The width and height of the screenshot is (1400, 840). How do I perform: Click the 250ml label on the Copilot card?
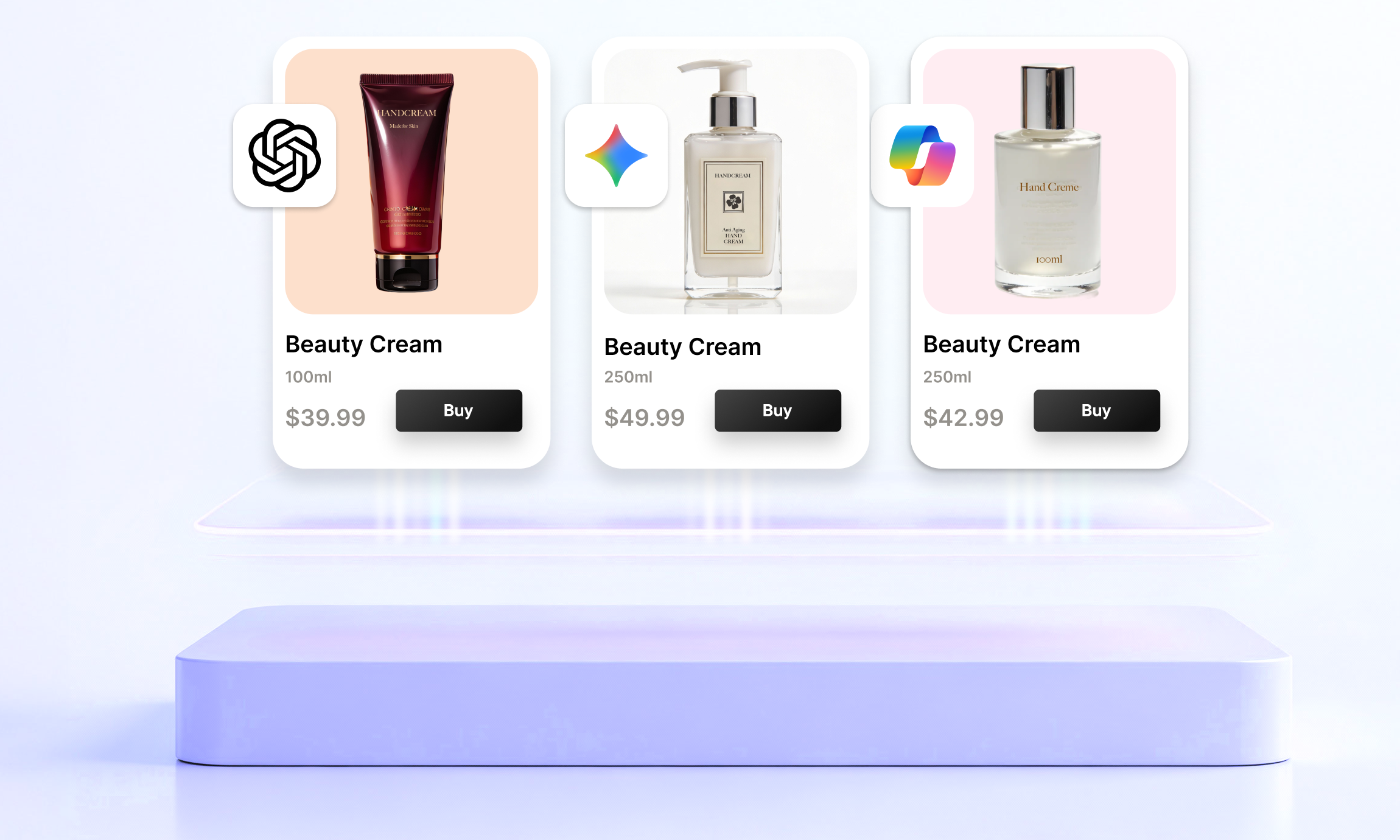pos(947,377)
